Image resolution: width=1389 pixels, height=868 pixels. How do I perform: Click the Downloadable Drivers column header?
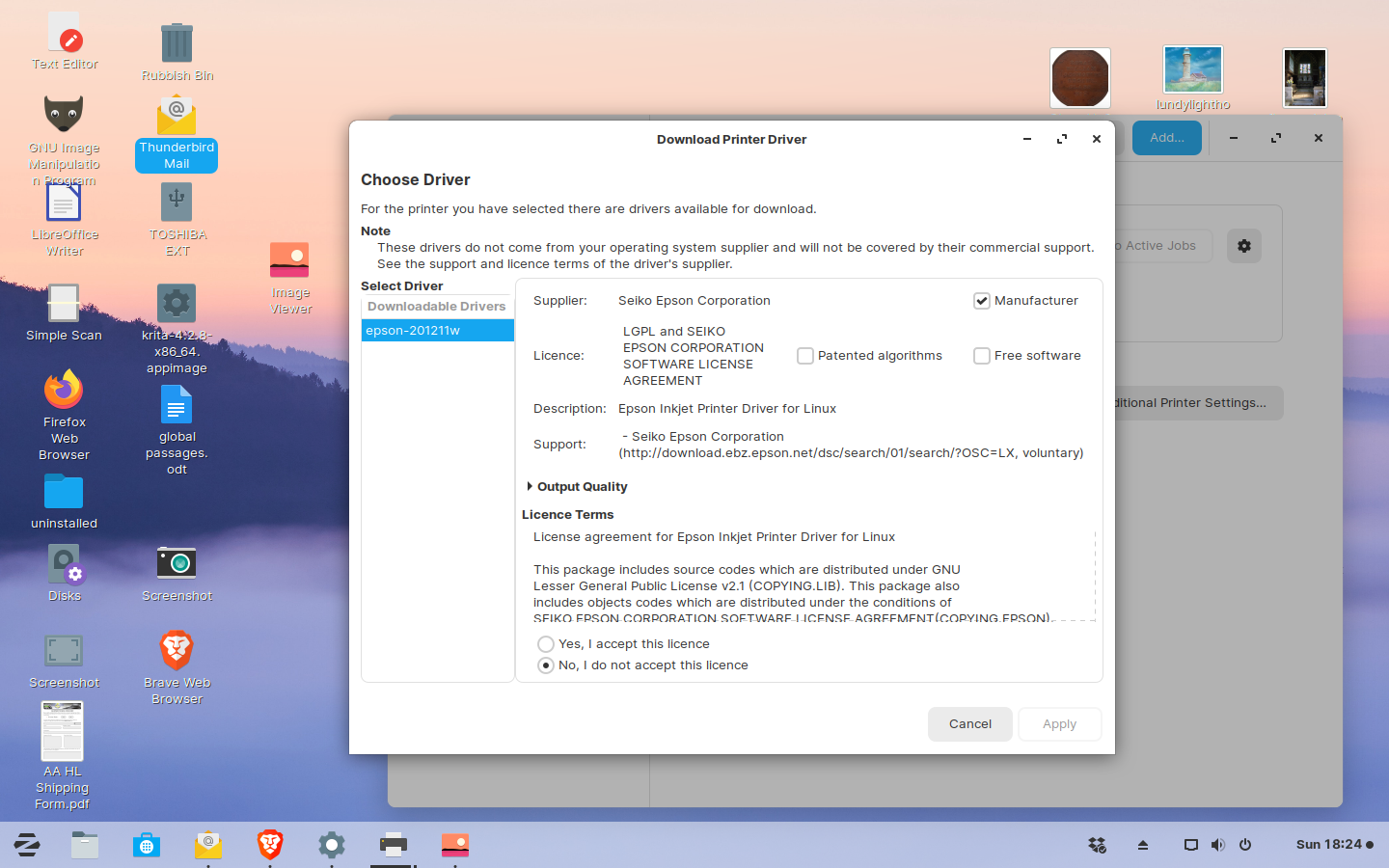coord(437,307)
